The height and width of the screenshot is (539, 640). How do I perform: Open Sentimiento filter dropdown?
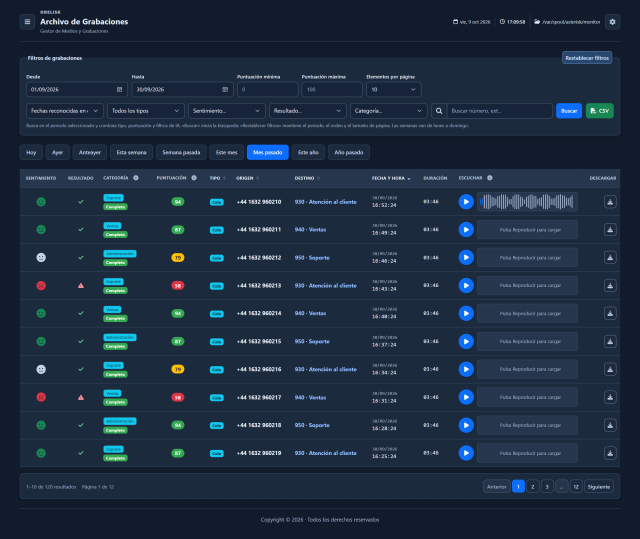coord(227,111)
